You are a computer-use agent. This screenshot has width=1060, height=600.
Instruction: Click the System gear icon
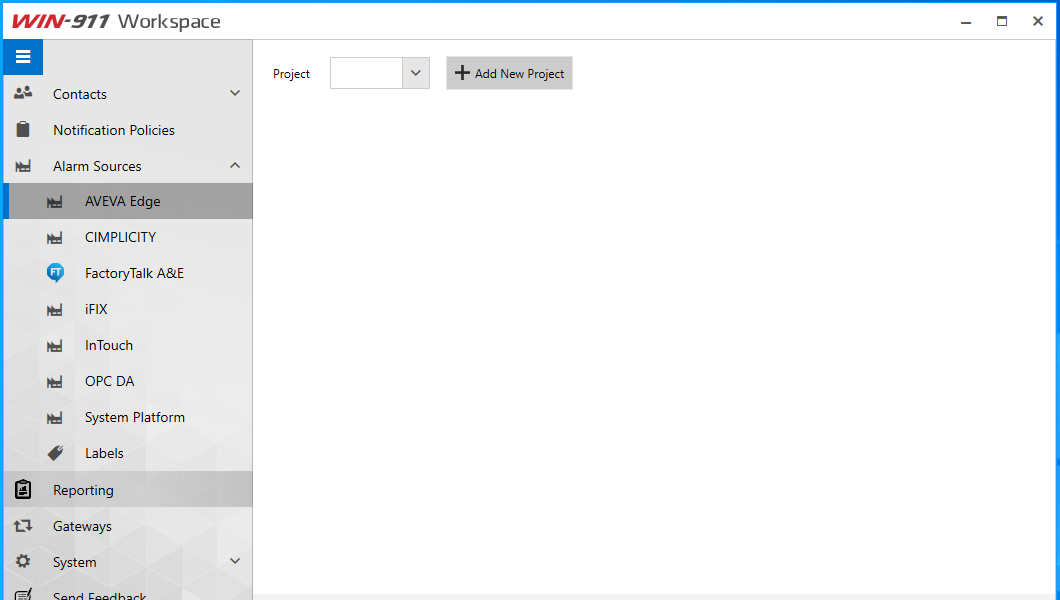click(x=23, y=561)
